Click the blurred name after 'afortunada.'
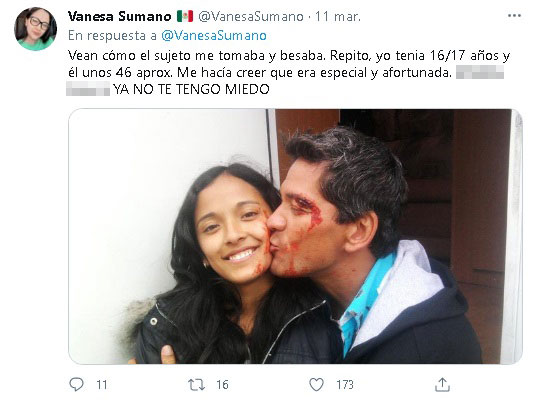 pyautogui.click(x=480, y=72)
